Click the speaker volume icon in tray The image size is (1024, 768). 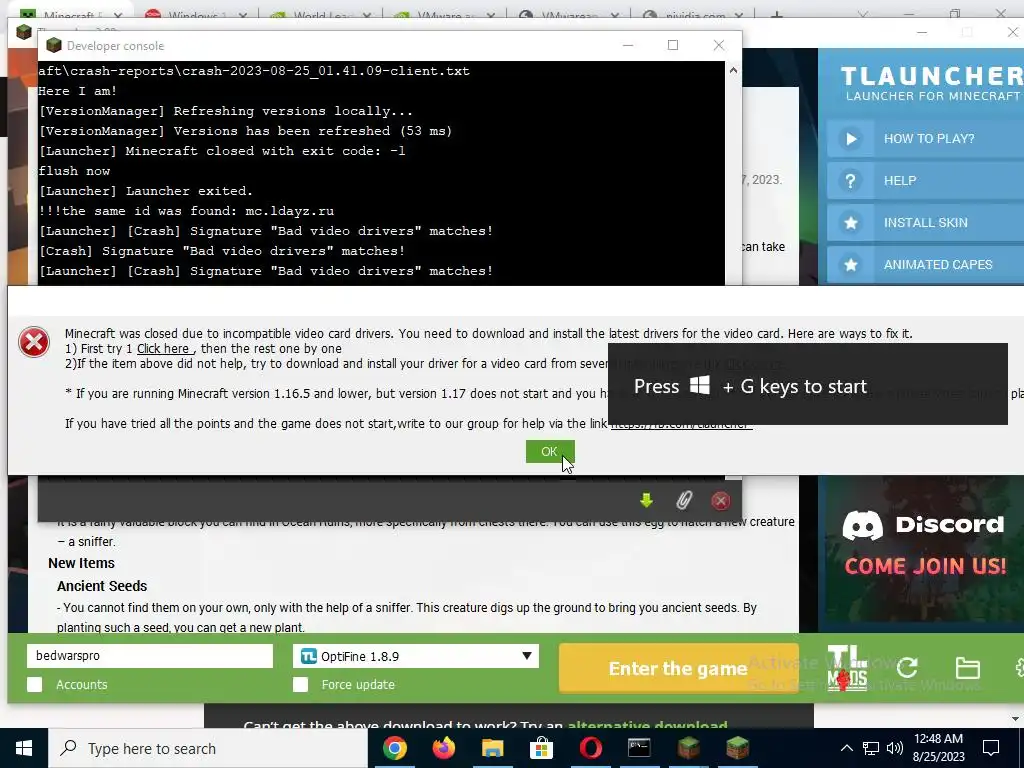895,748
